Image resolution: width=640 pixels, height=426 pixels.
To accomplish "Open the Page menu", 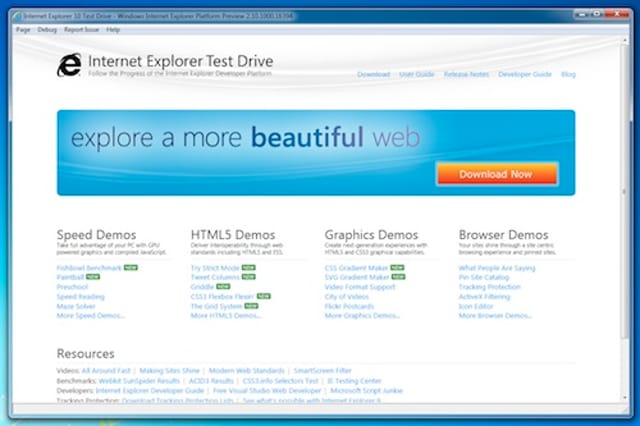I will (x=23, y=30).
